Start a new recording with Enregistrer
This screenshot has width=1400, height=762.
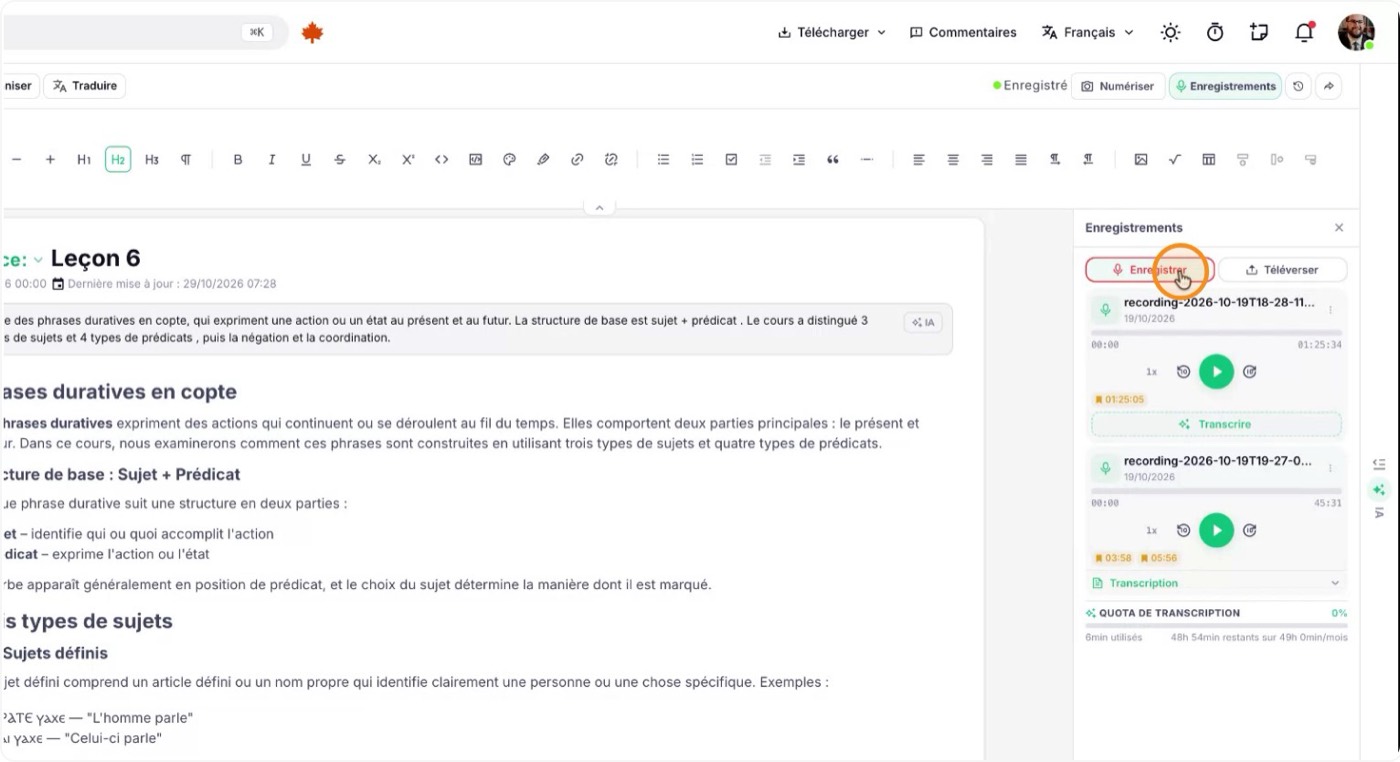1150,270
